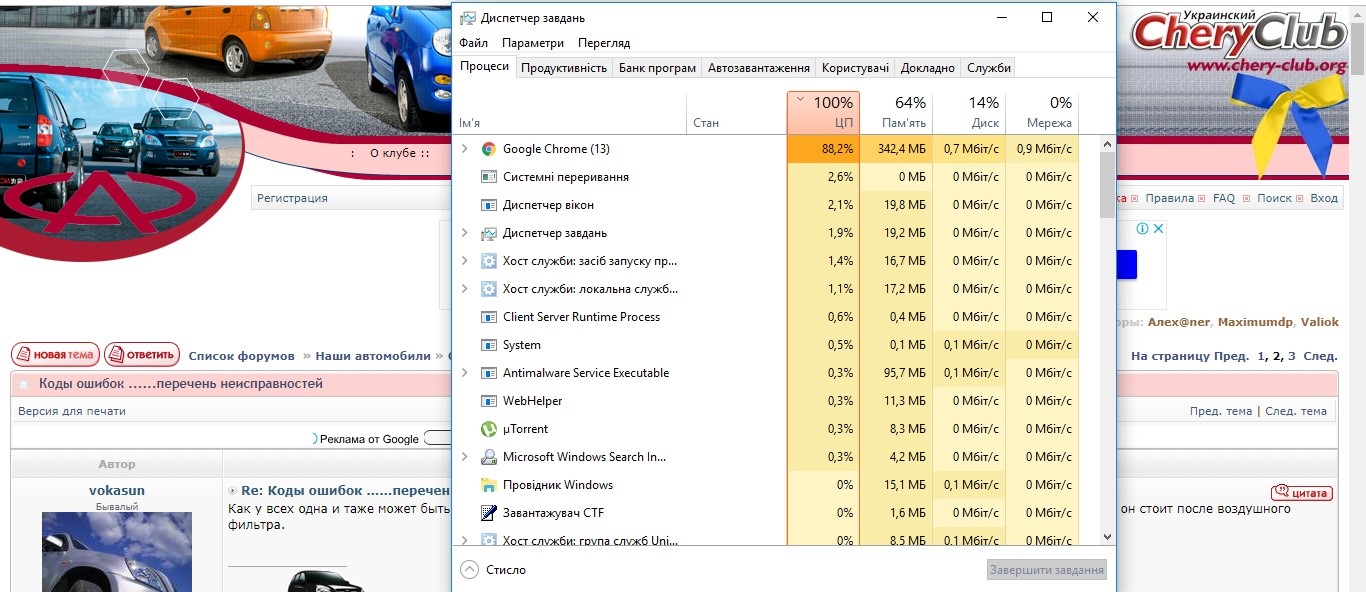Click the ответить forum button
Viewport: 1366px width, 592px height.
(142, 355)
